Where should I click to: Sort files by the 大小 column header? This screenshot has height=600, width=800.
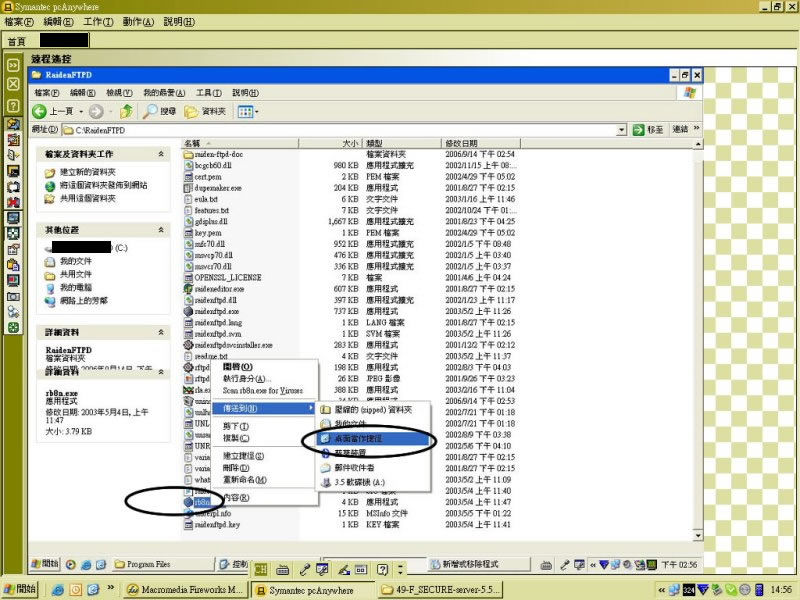tap(330, 143)
